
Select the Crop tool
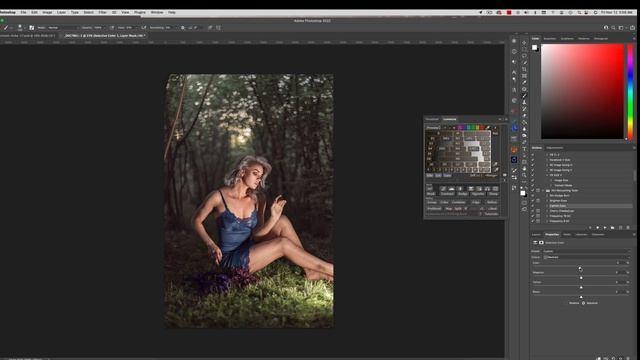(524, 69)
